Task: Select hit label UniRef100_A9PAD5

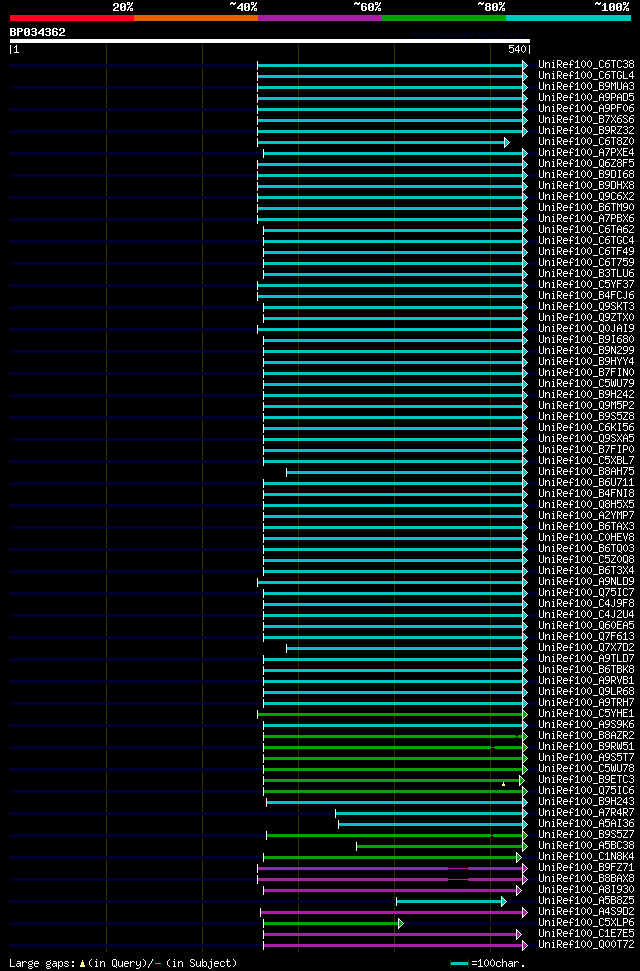Action: click(x=586, y=98)
